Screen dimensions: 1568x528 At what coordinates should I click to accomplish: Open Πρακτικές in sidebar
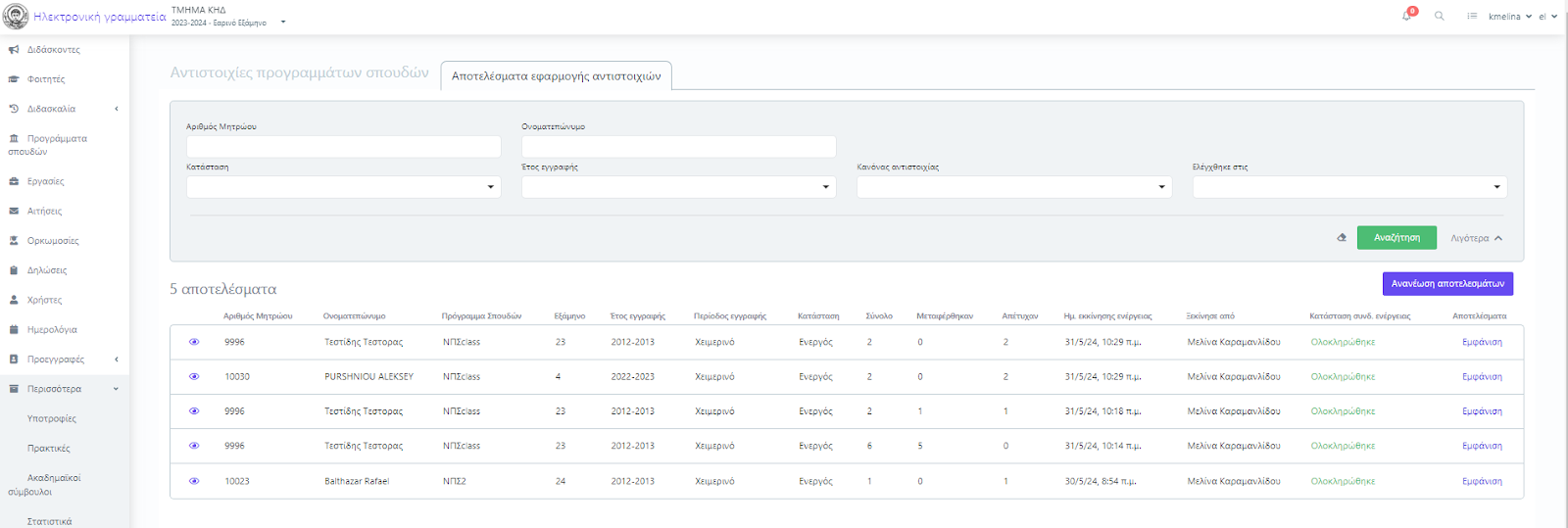[x=49, y=448]
